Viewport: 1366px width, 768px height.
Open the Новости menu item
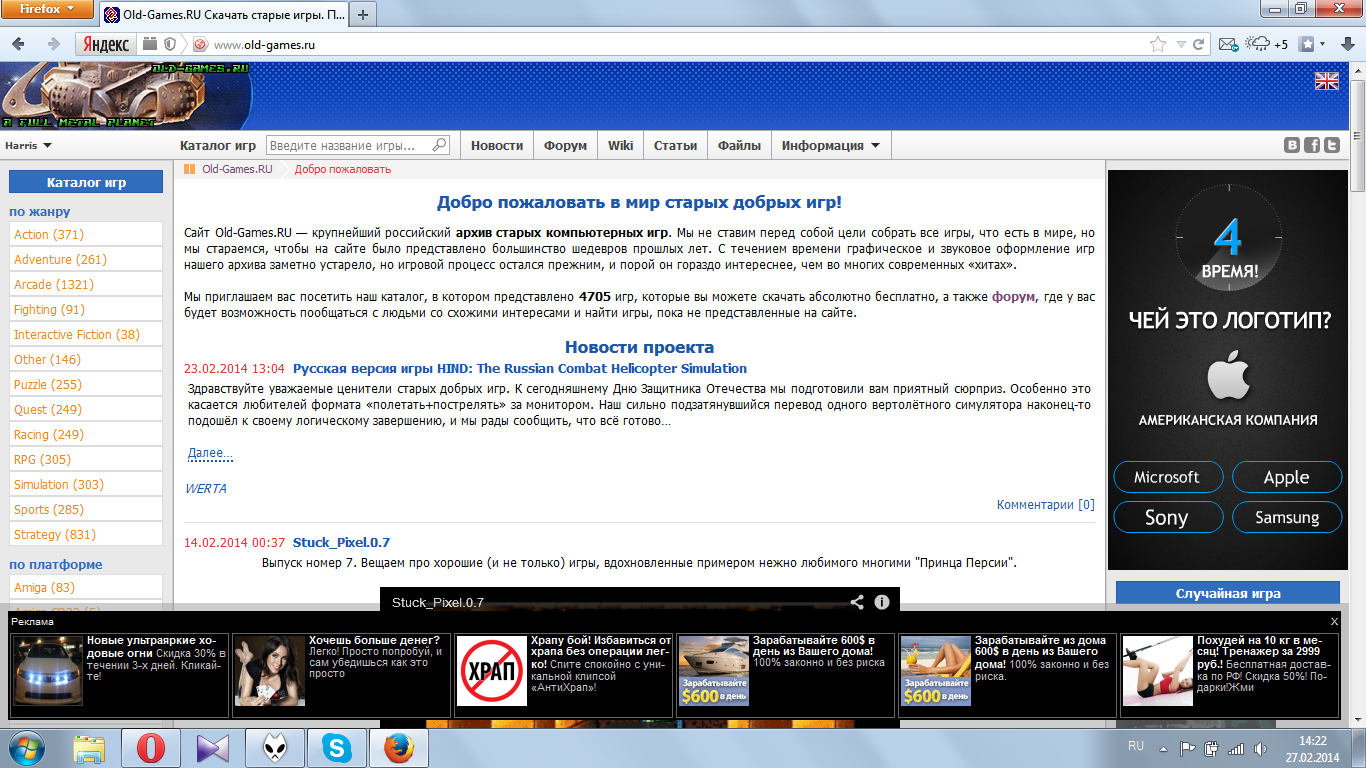click(x=497, y=145)
